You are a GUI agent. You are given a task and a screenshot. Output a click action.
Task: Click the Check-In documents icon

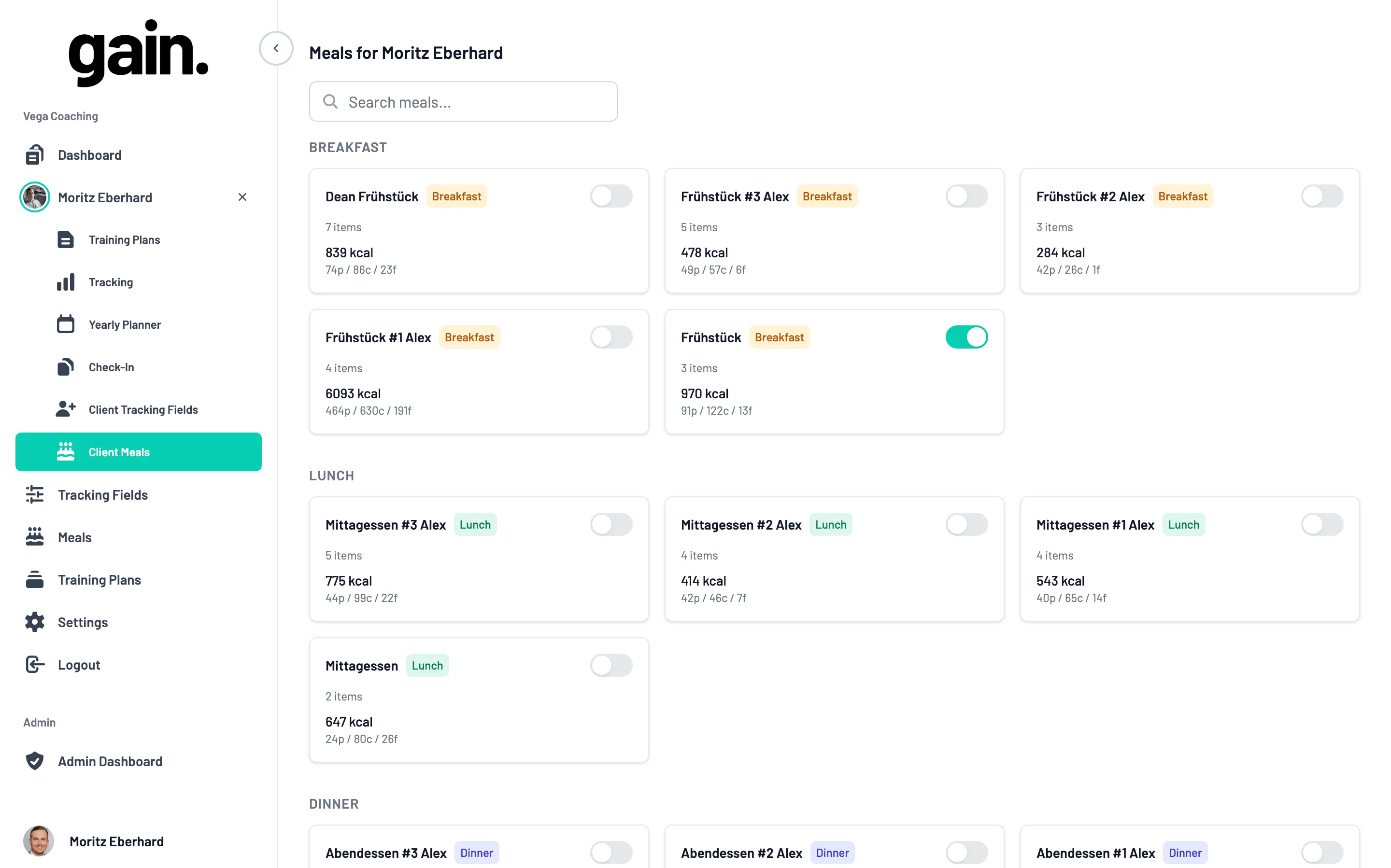pos(66,367)
